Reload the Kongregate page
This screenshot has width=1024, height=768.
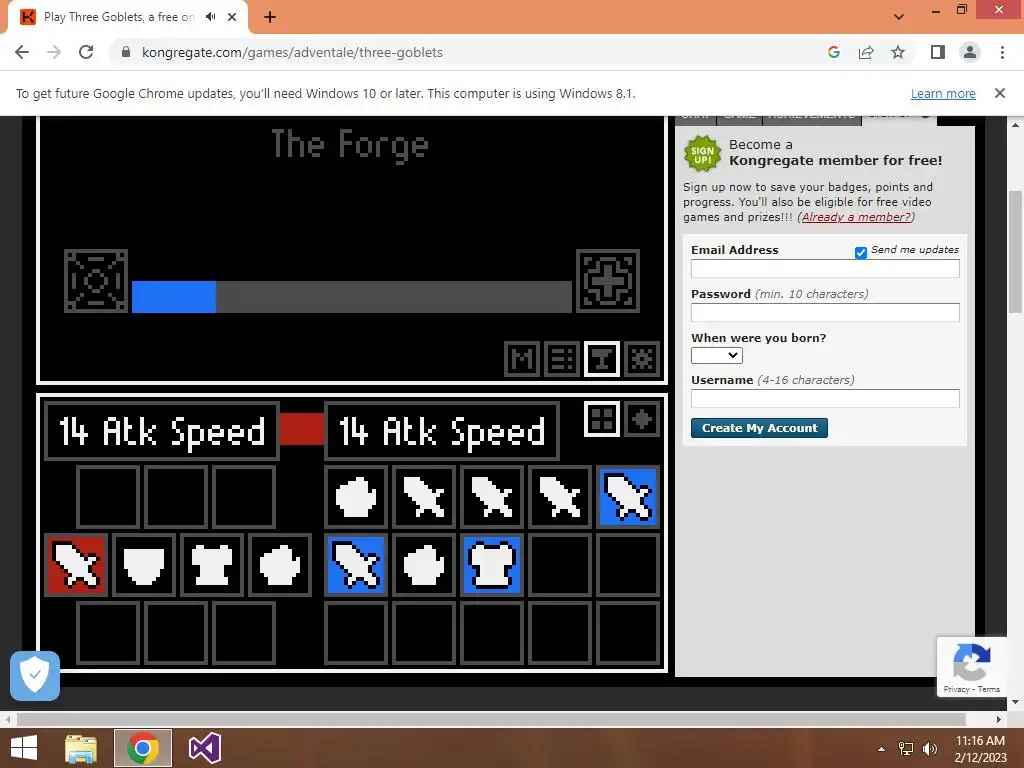click(x=86, y=52)
